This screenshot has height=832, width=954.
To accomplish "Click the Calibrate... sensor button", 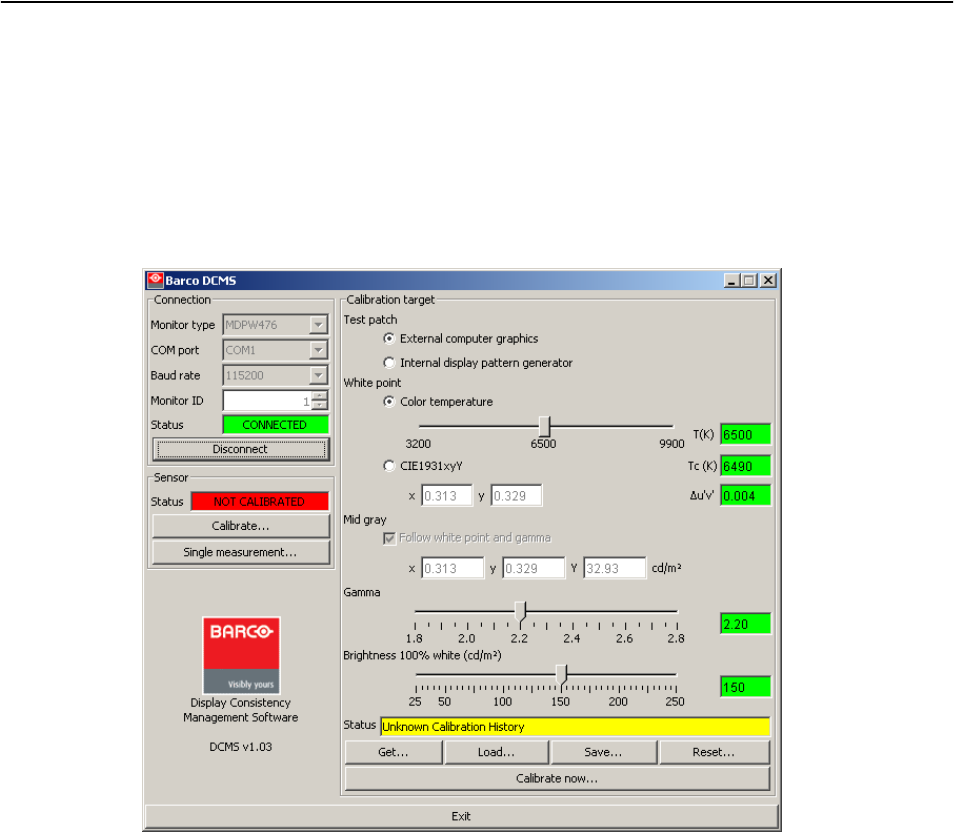I will pyautogui.click(x=240, y=526).
